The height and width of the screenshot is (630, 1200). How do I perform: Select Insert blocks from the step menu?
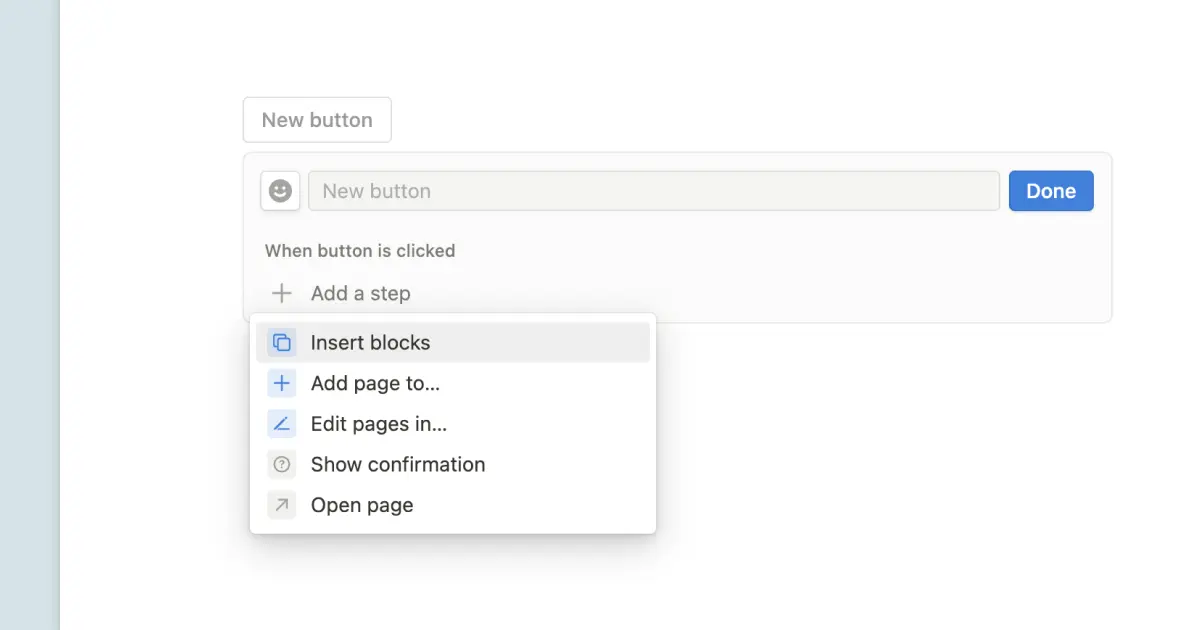370,342
